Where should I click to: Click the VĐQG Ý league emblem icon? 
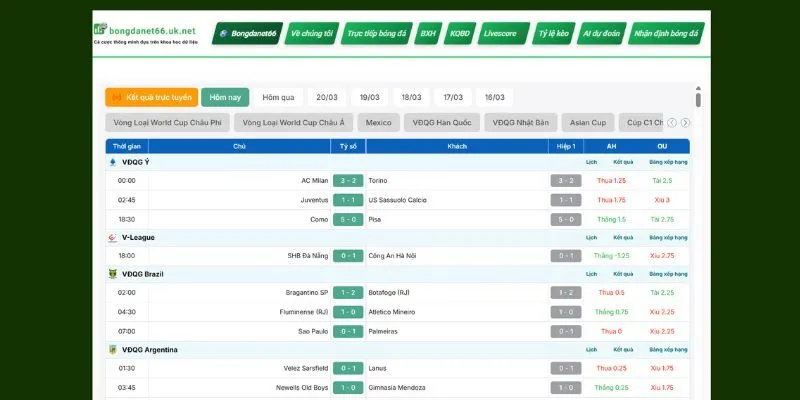(x=113, y=161)
